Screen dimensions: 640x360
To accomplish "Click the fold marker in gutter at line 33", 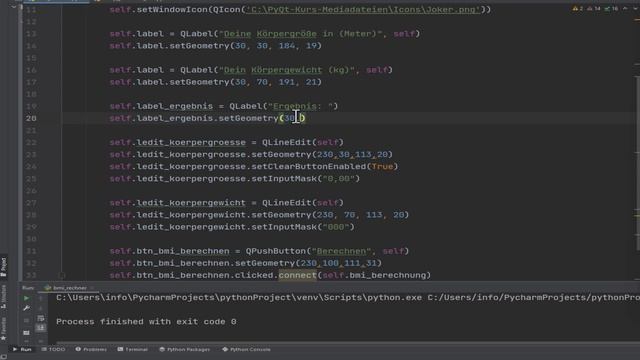I will click(x=62, y=276).
